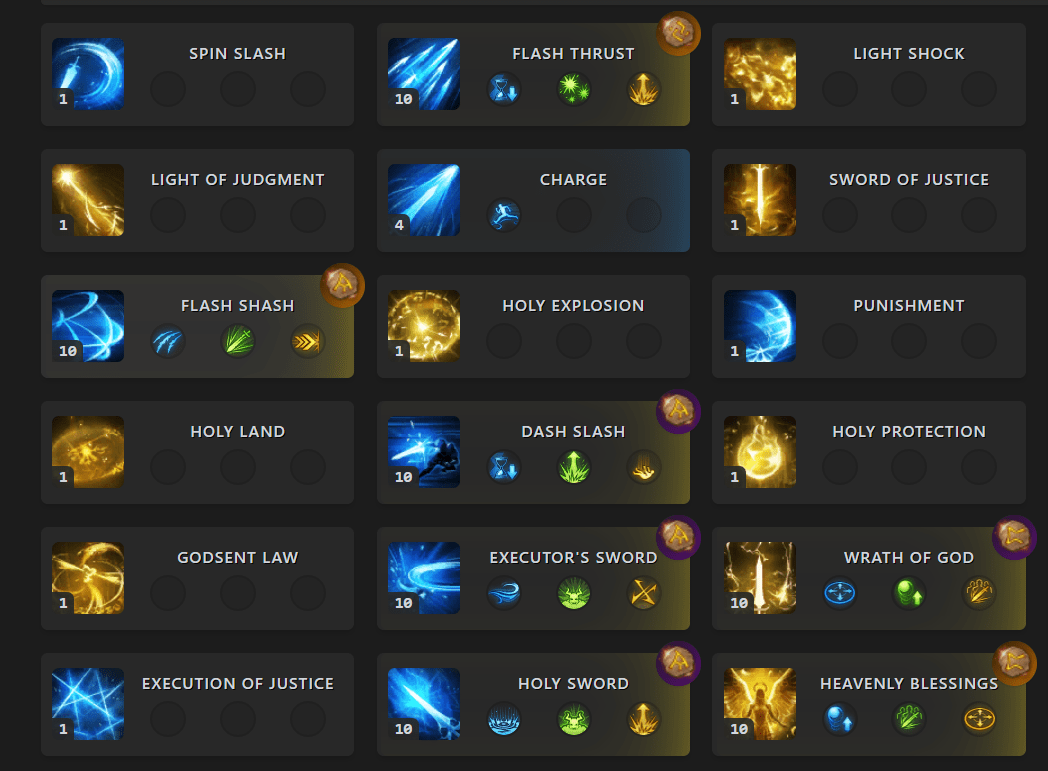Select the Executor's Sword skill icon
This screenshot has height=771, width=1048.
tap(424, 578)
